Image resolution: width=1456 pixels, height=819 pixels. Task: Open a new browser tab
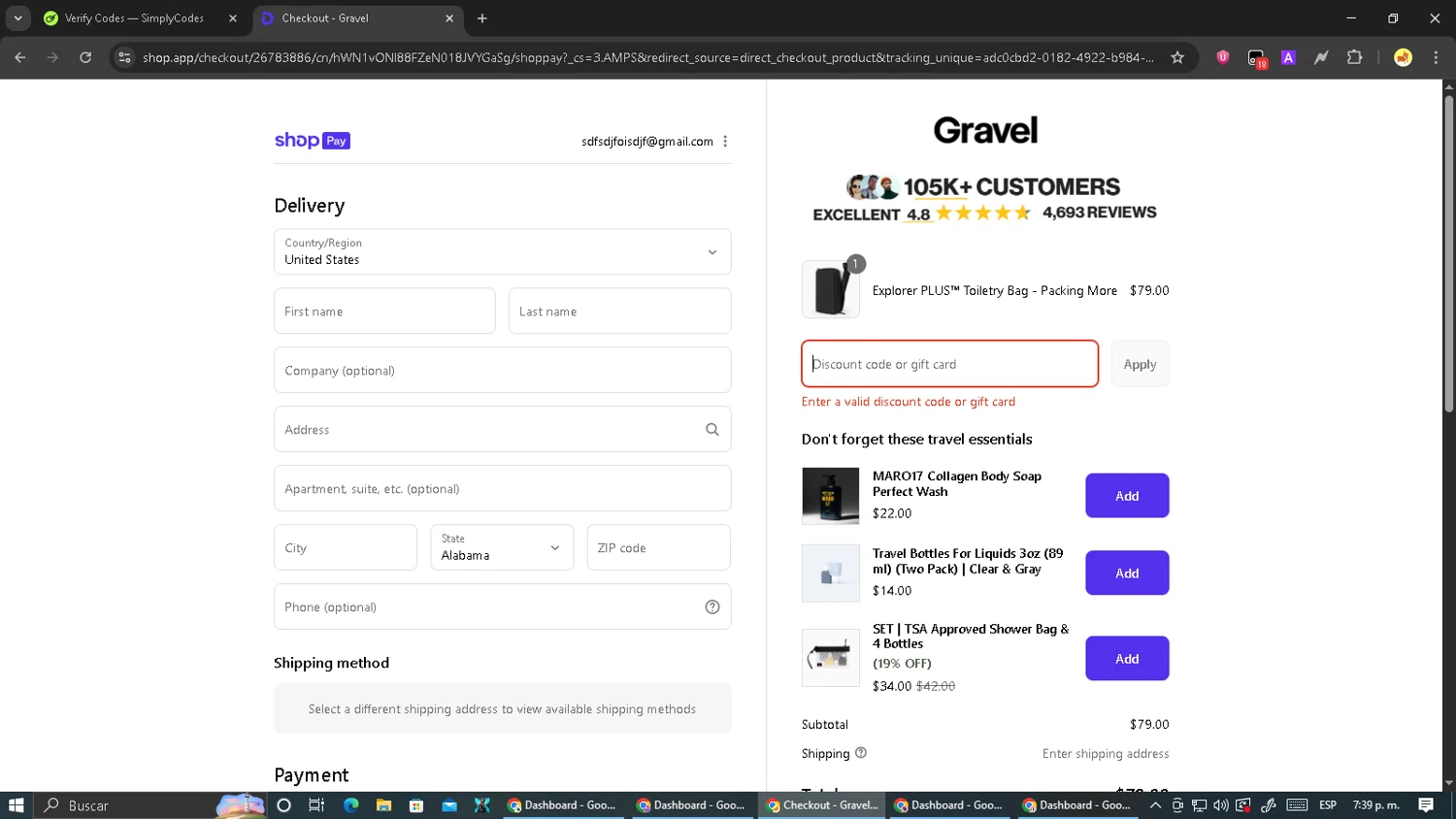(482, 18)
